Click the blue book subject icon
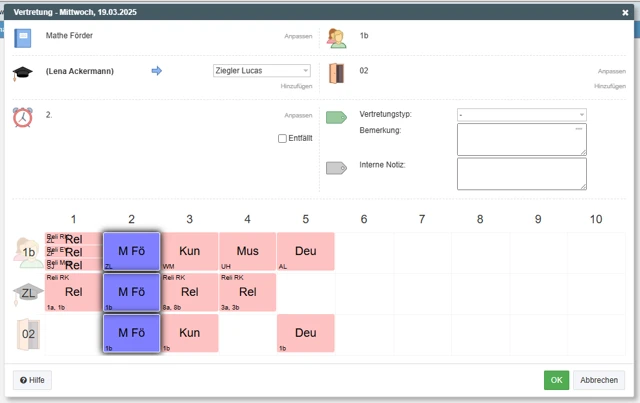This screenshot has height=403, width=640. pos(23,38)
